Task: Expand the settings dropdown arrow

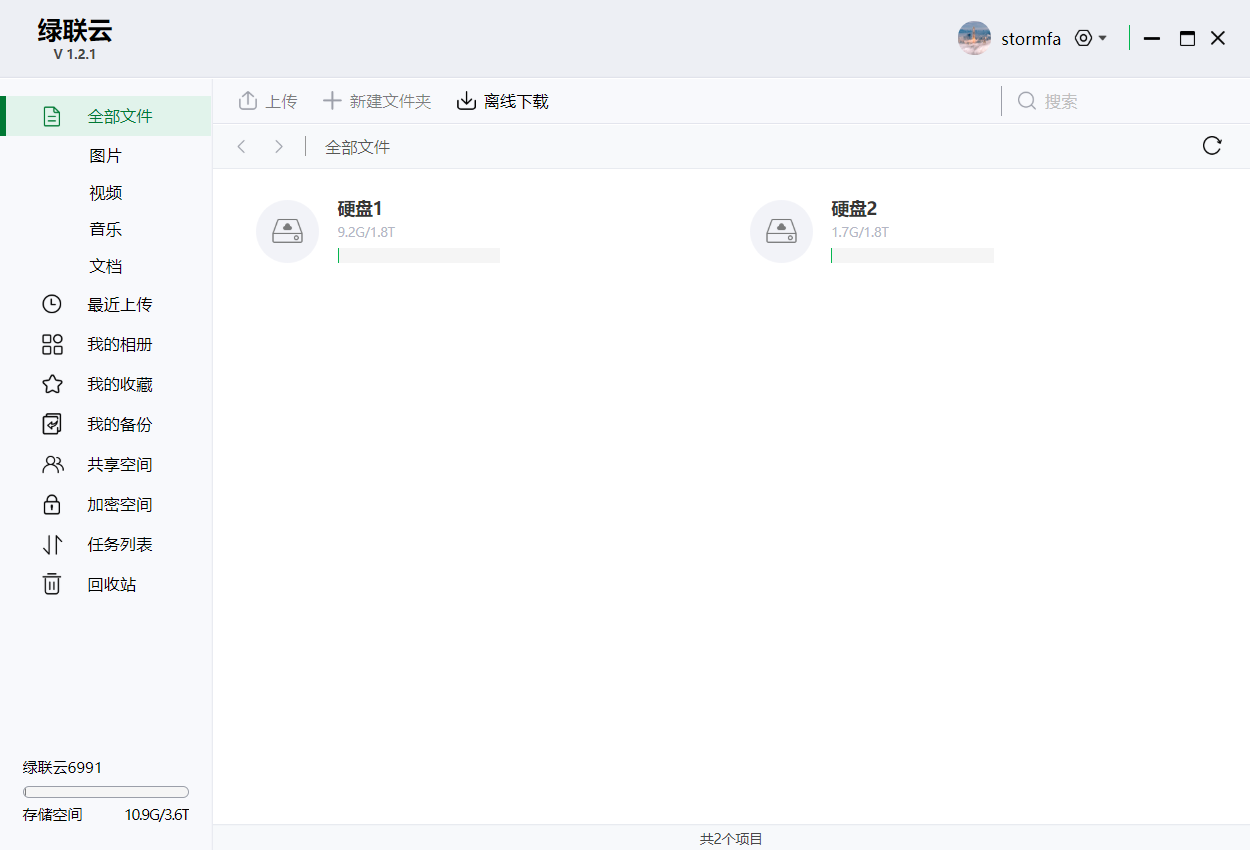Action: (1103, 38)
